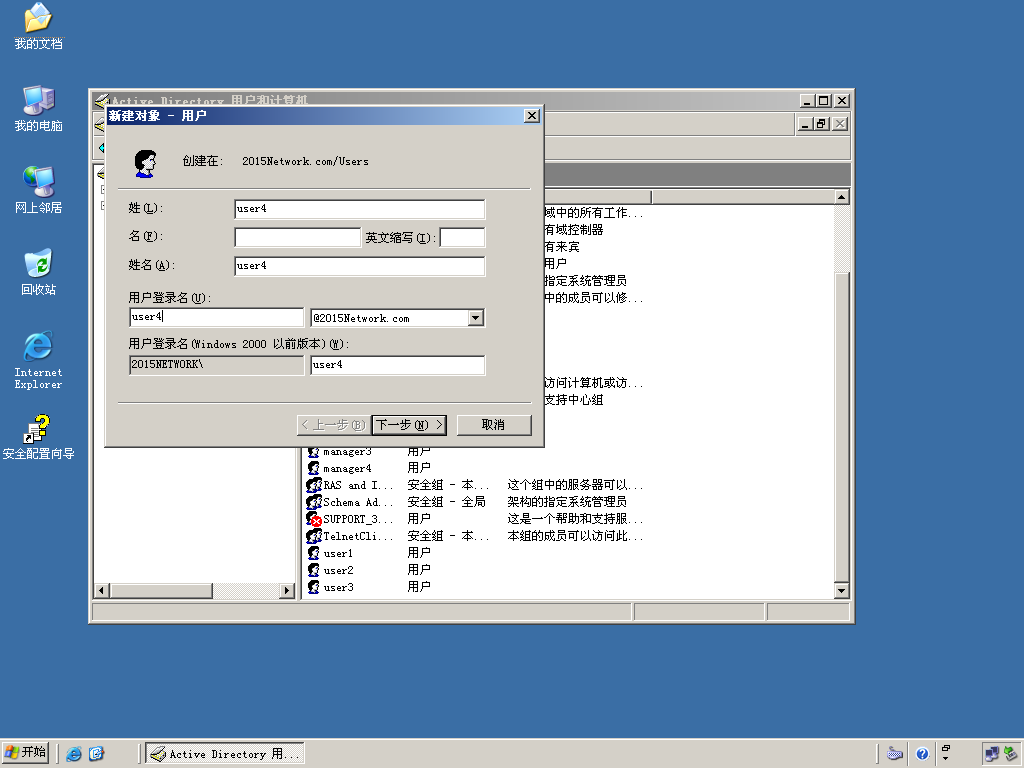Click the user1 name text
Viewport: 1024px width, 768px height.
pyautogui.click(x=338, y=554)
